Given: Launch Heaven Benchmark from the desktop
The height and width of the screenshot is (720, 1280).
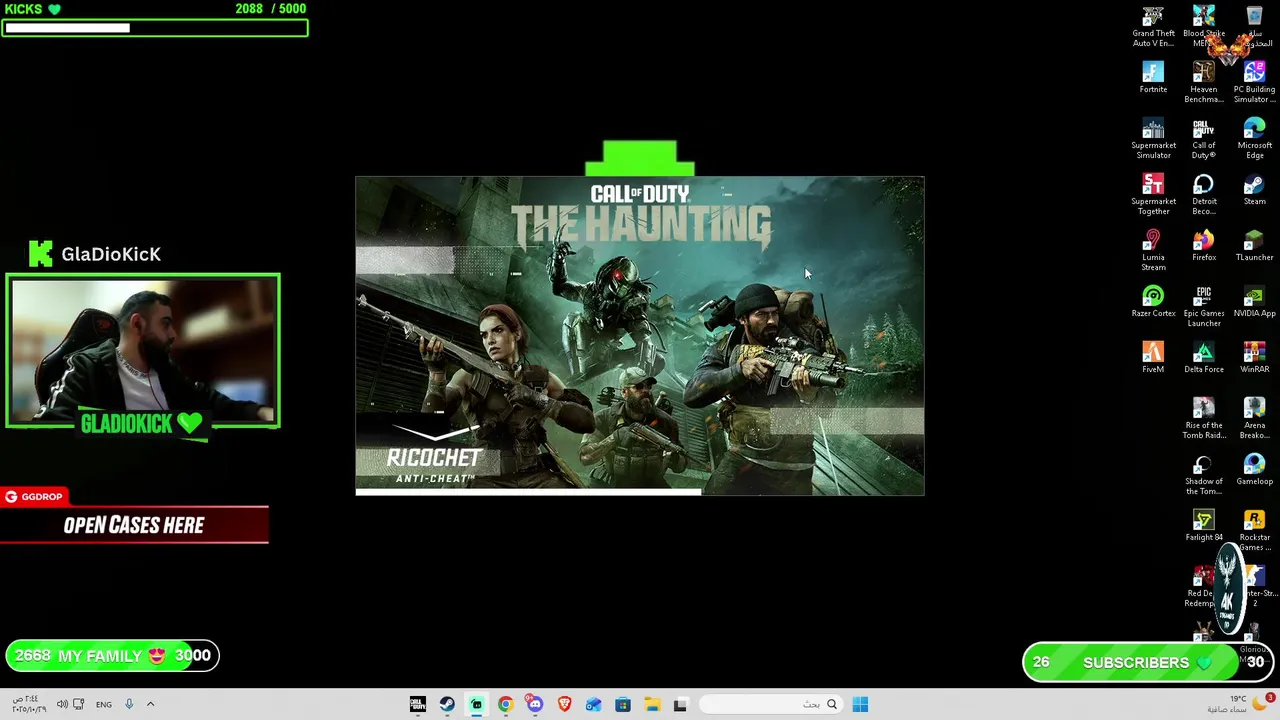Looking at the screenshot, I should tap(1203, 83).
